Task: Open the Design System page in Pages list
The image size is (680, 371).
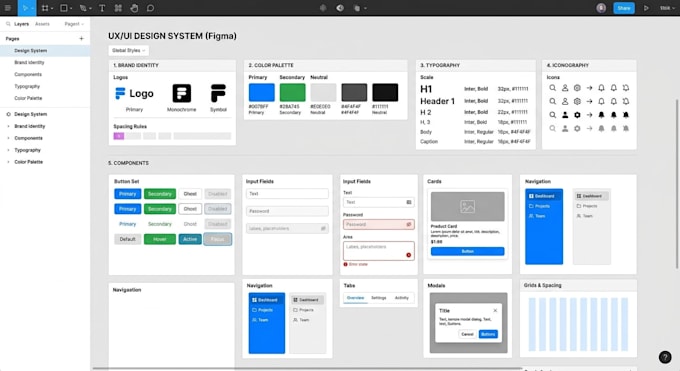Action: coord(45,51)
